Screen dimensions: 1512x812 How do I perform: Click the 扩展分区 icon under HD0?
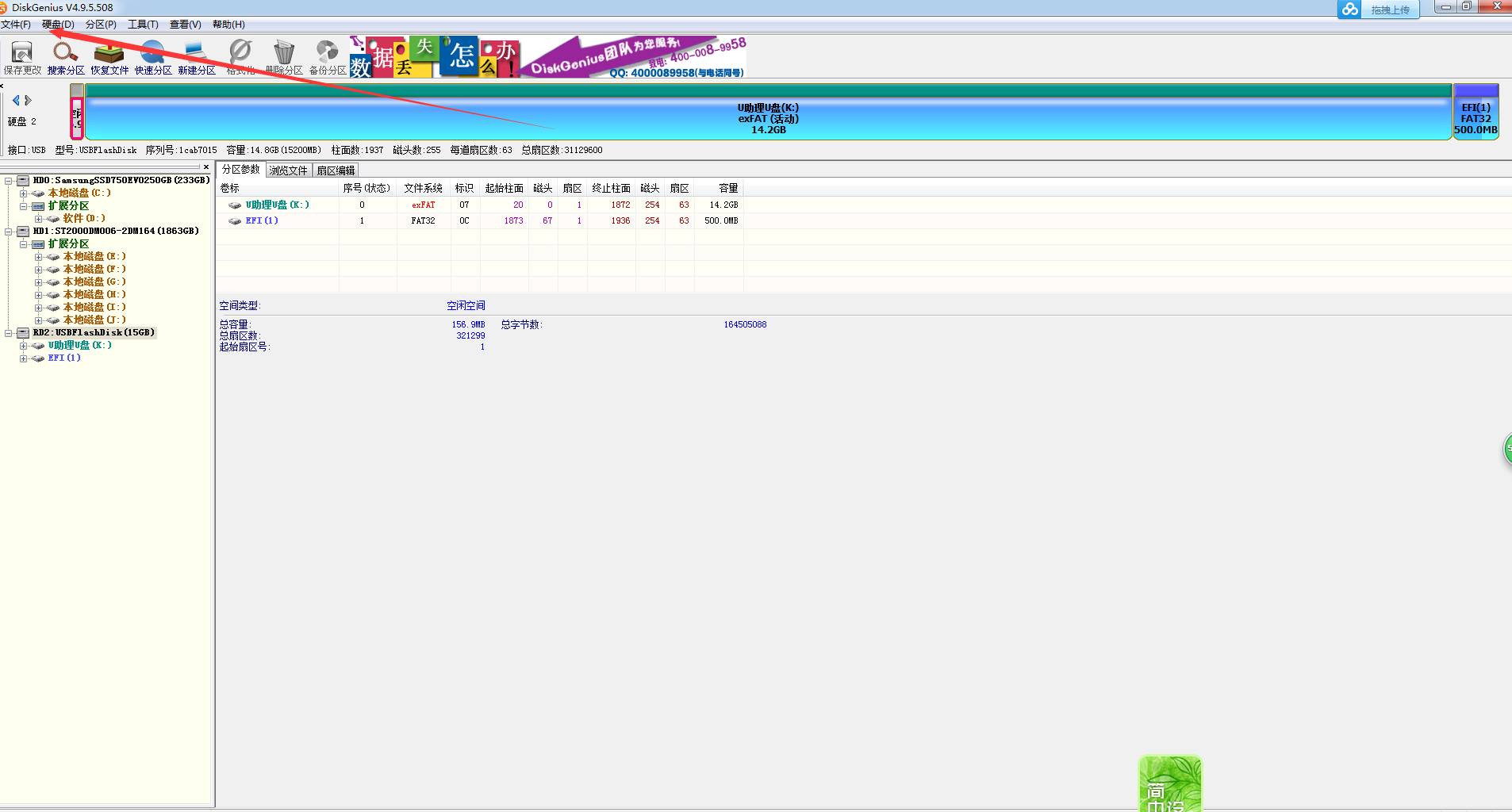tap(38, 205)
